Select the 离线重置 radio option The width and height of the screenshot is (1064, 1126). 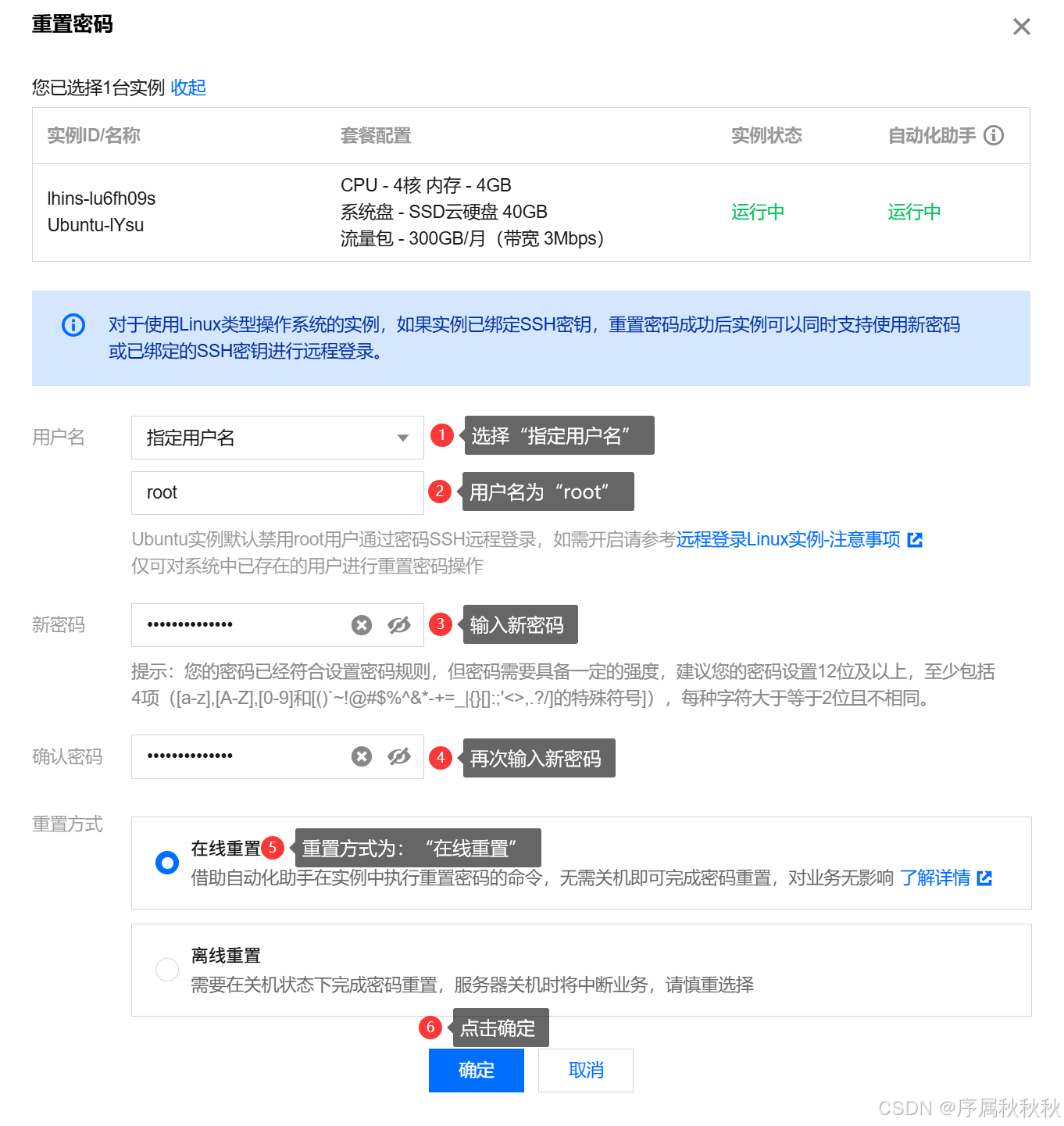166,969
